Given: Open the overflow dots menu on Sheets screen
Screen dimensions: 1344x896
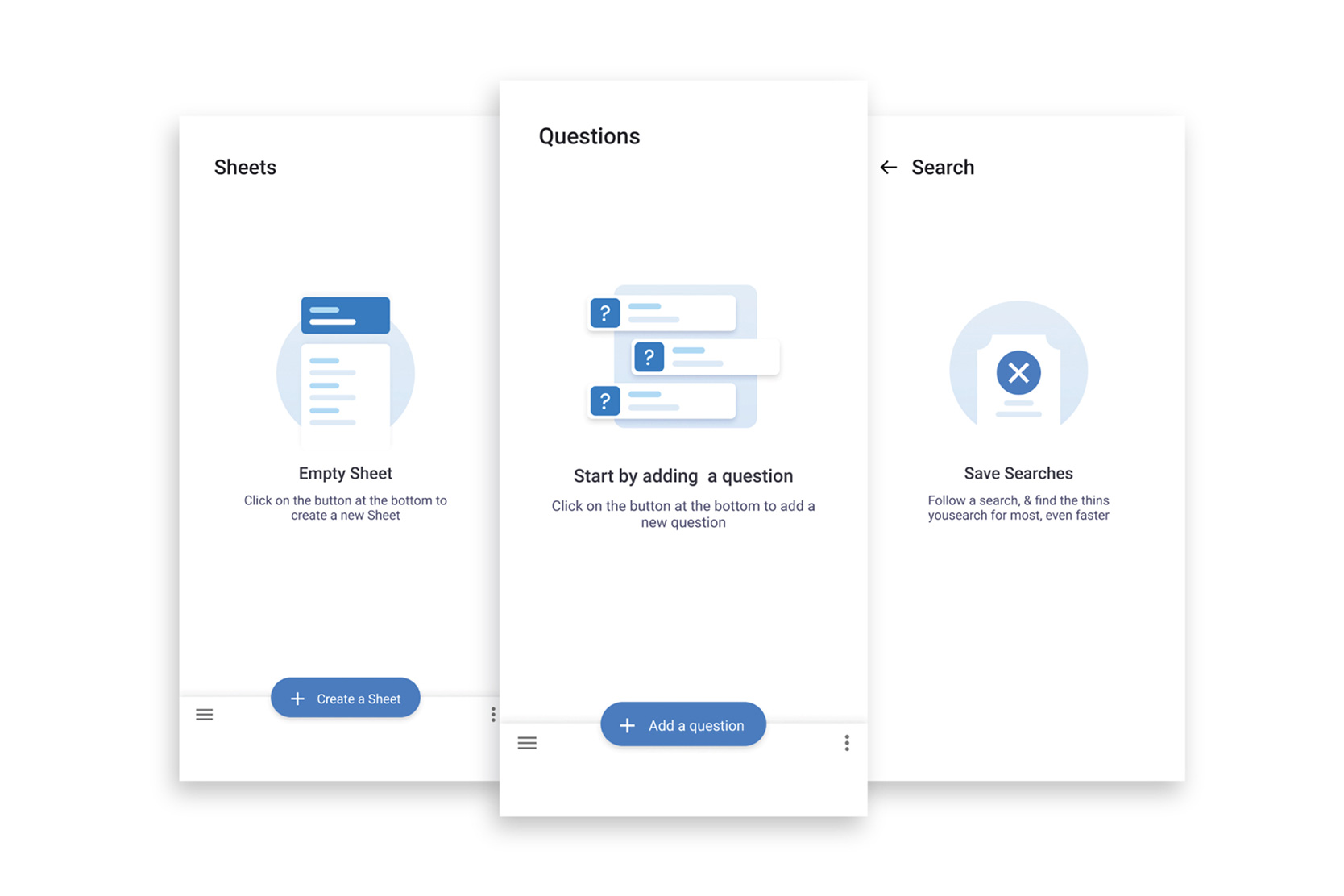Looking at the screenshot, I should pyautogui.click(x=492, y=715).
